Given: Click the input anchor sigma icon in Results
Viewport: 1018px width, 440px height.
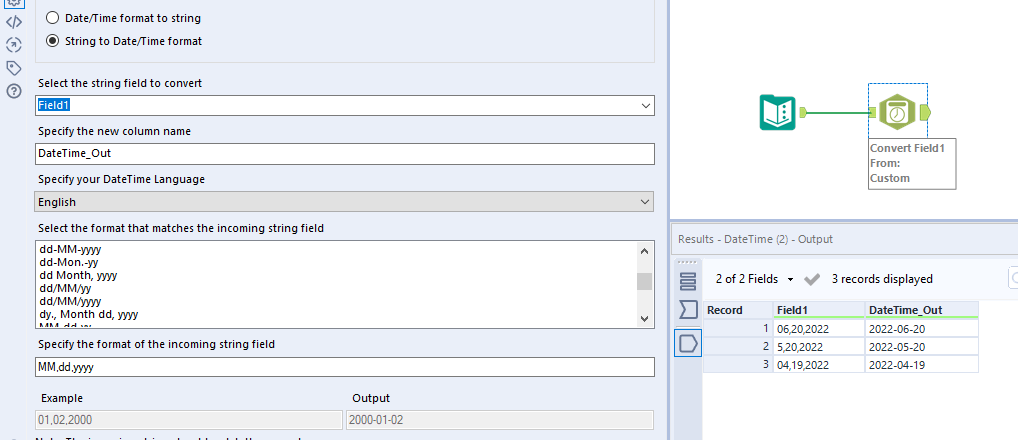Looking at the screenshot, I should click(688, 310).
